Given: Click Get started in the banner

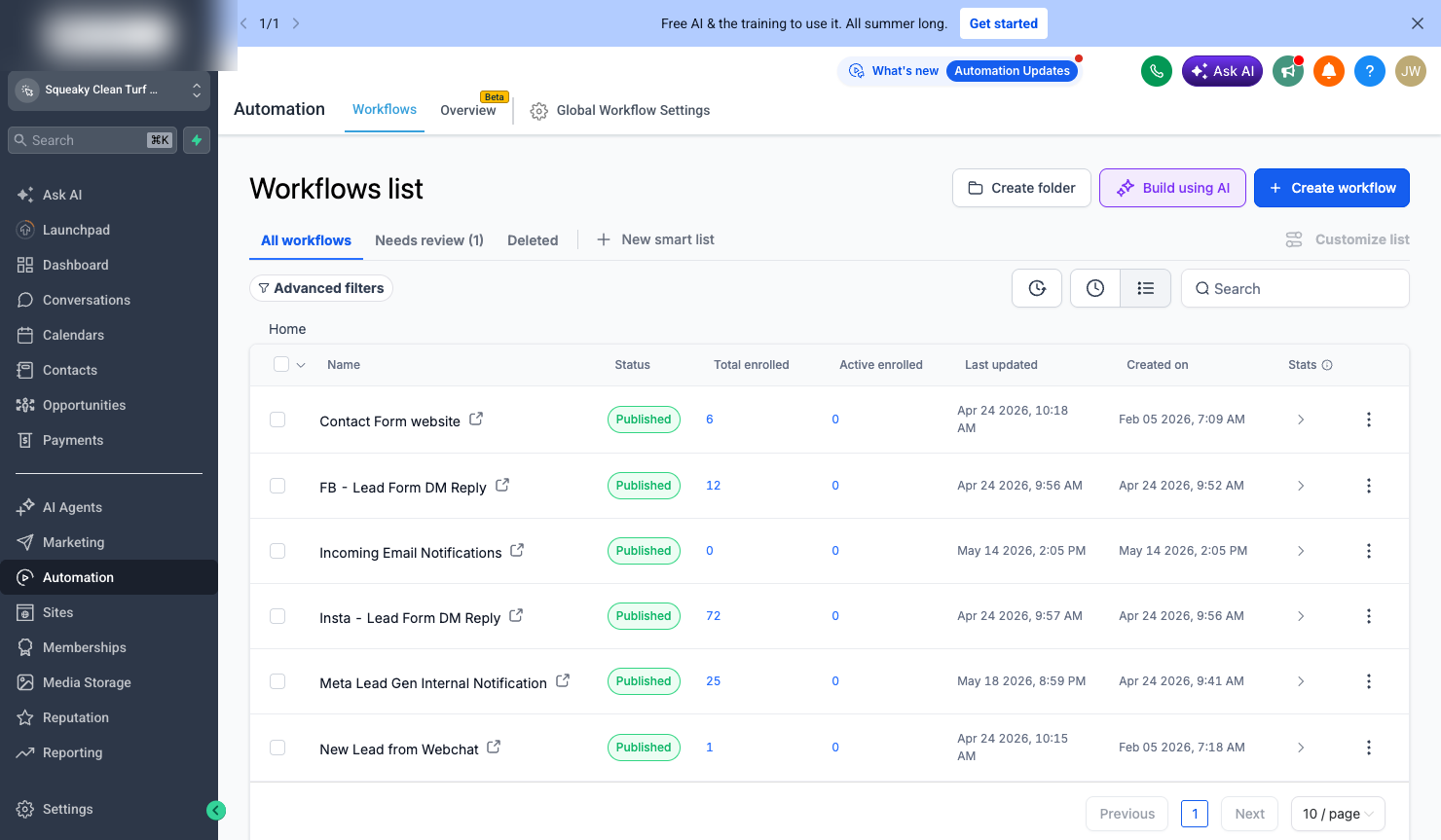Looking at the screenshot, I should click(1004, 23).
